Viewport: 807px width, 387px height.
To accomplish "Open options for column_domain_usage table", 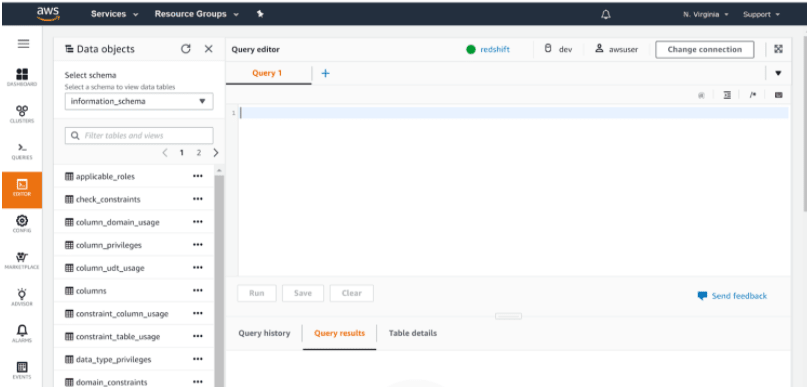I will click(198, 222).
